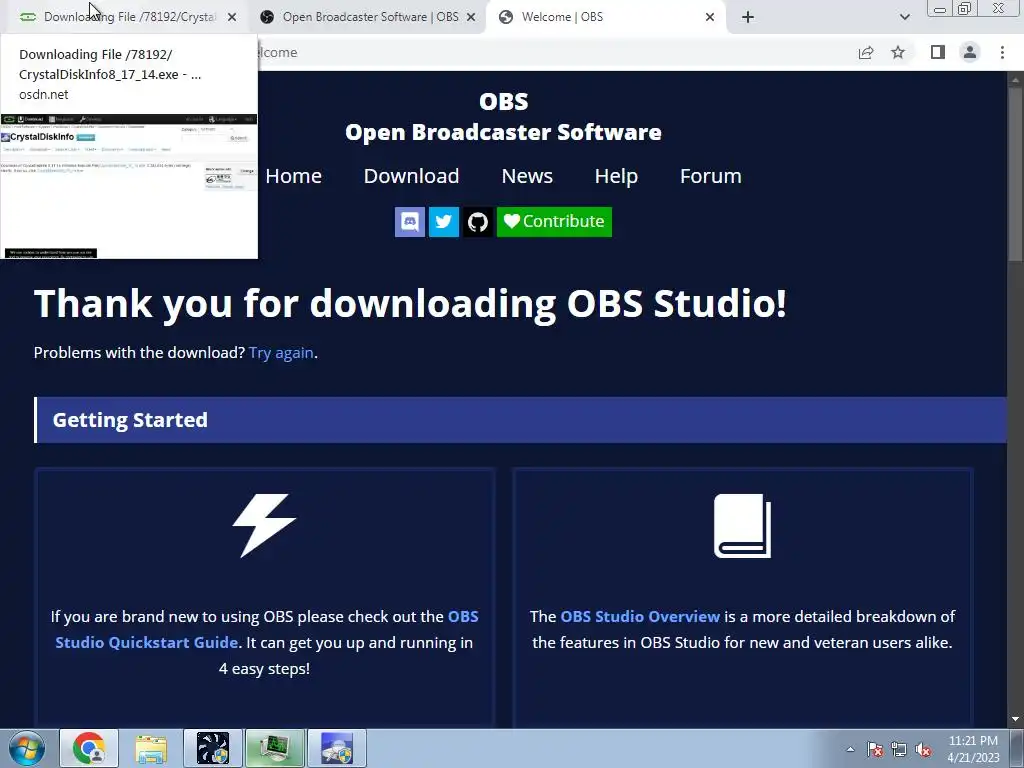Open News in OBS navigation

click(527, 176)
